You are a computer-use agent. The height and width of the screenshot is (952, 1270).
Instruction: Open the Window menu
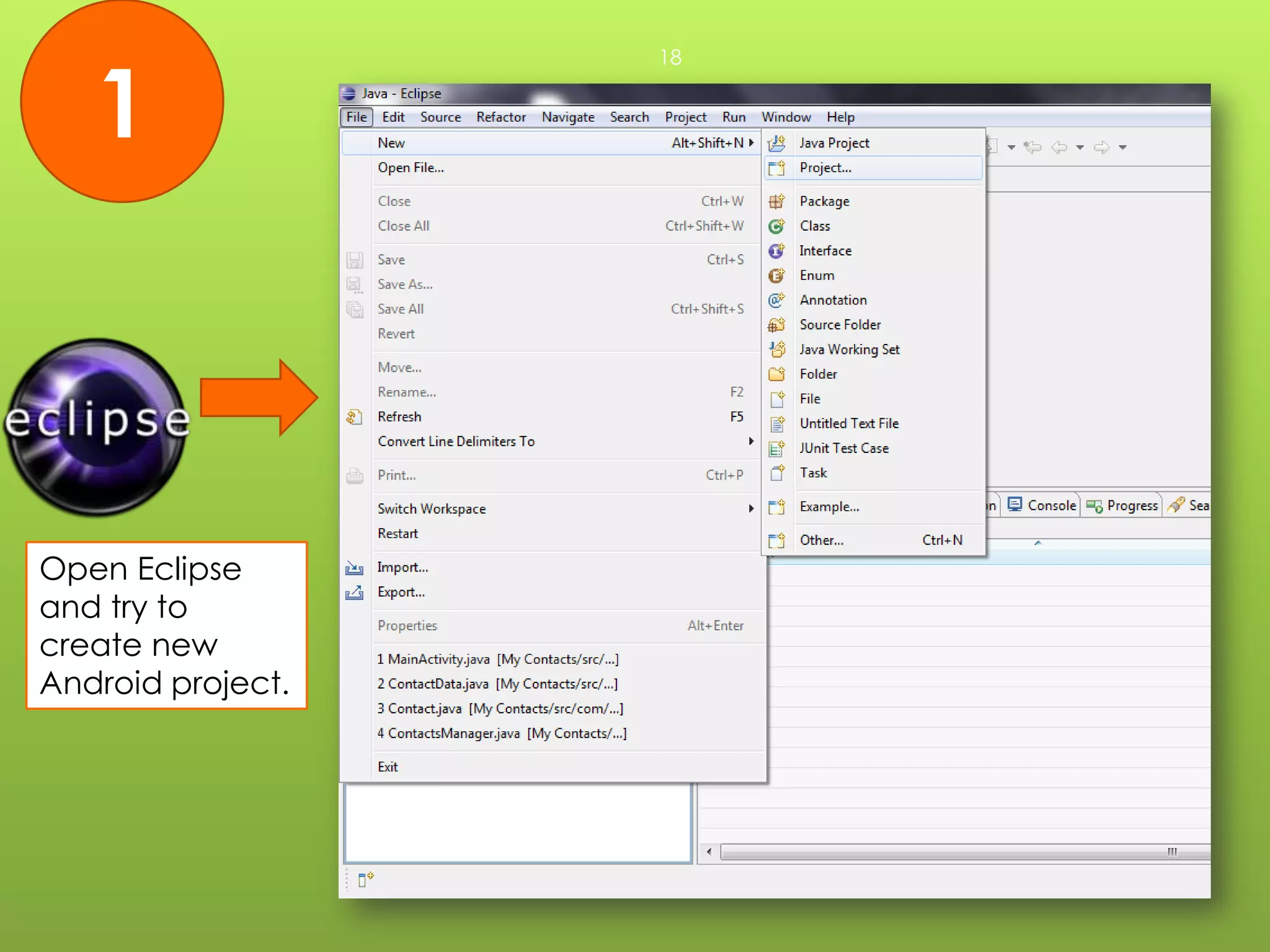coord(786,117)
